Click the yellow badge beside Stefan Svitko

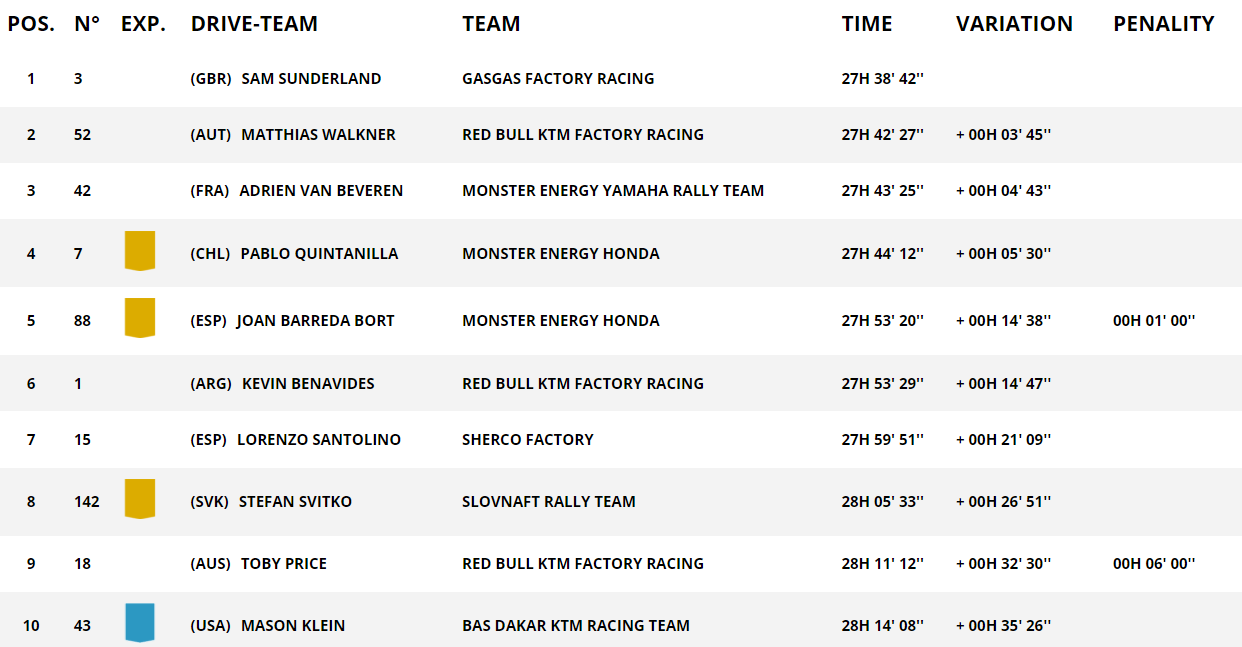point(140,498)
